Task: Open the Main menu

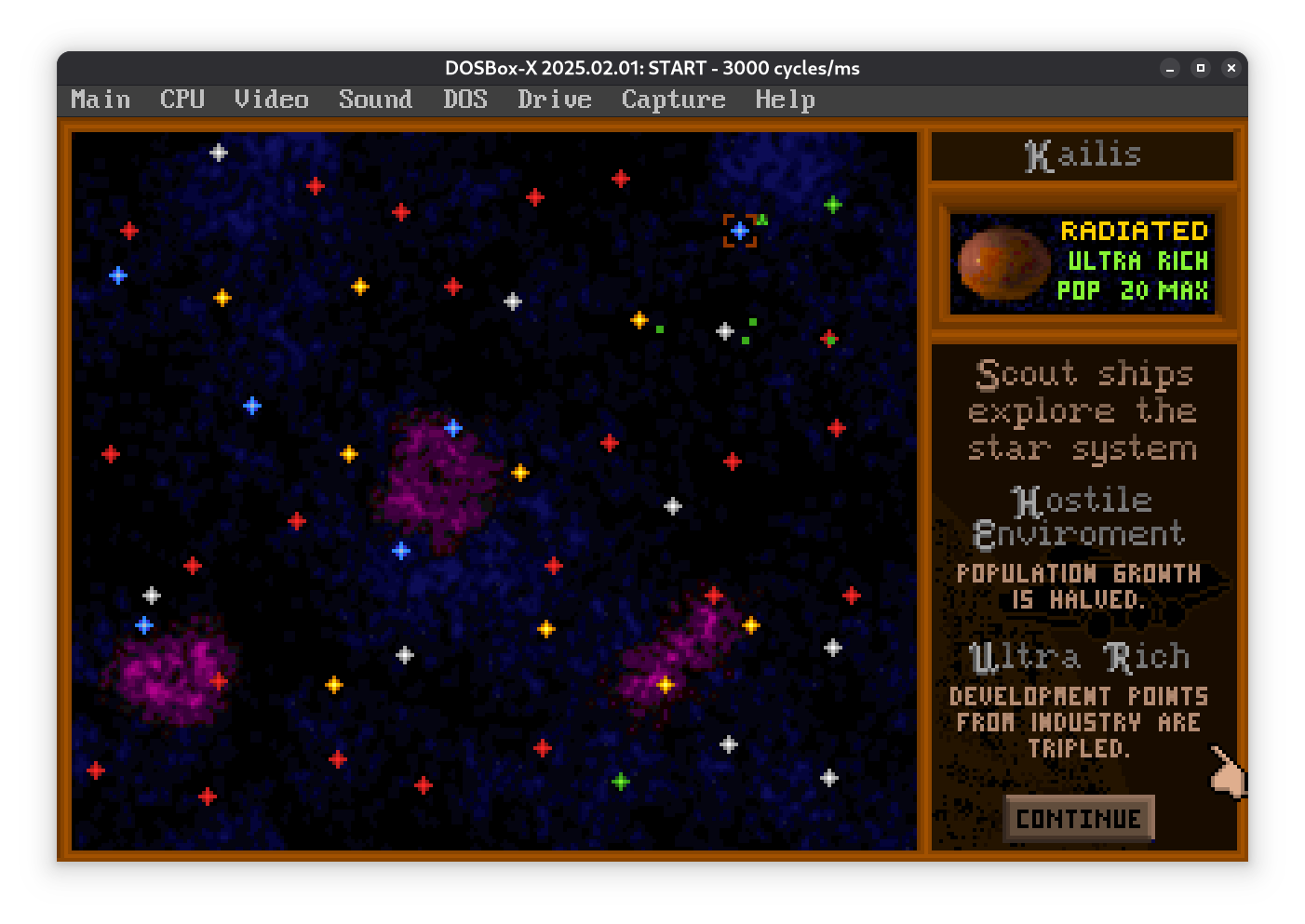Action: pos(101,100)
